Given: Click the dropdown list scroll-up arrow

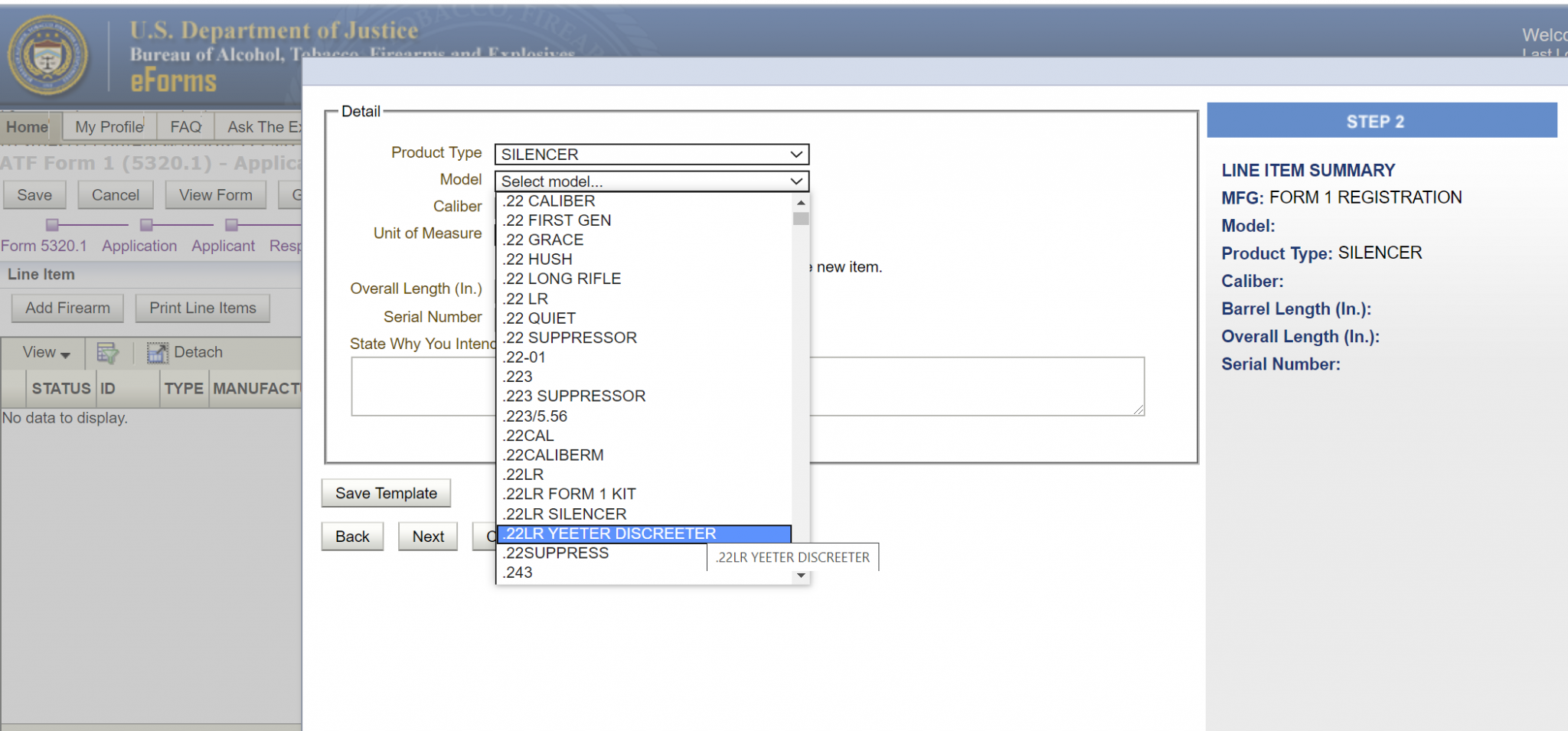Looking at the screenshot, I should click(x=801, y=203).
